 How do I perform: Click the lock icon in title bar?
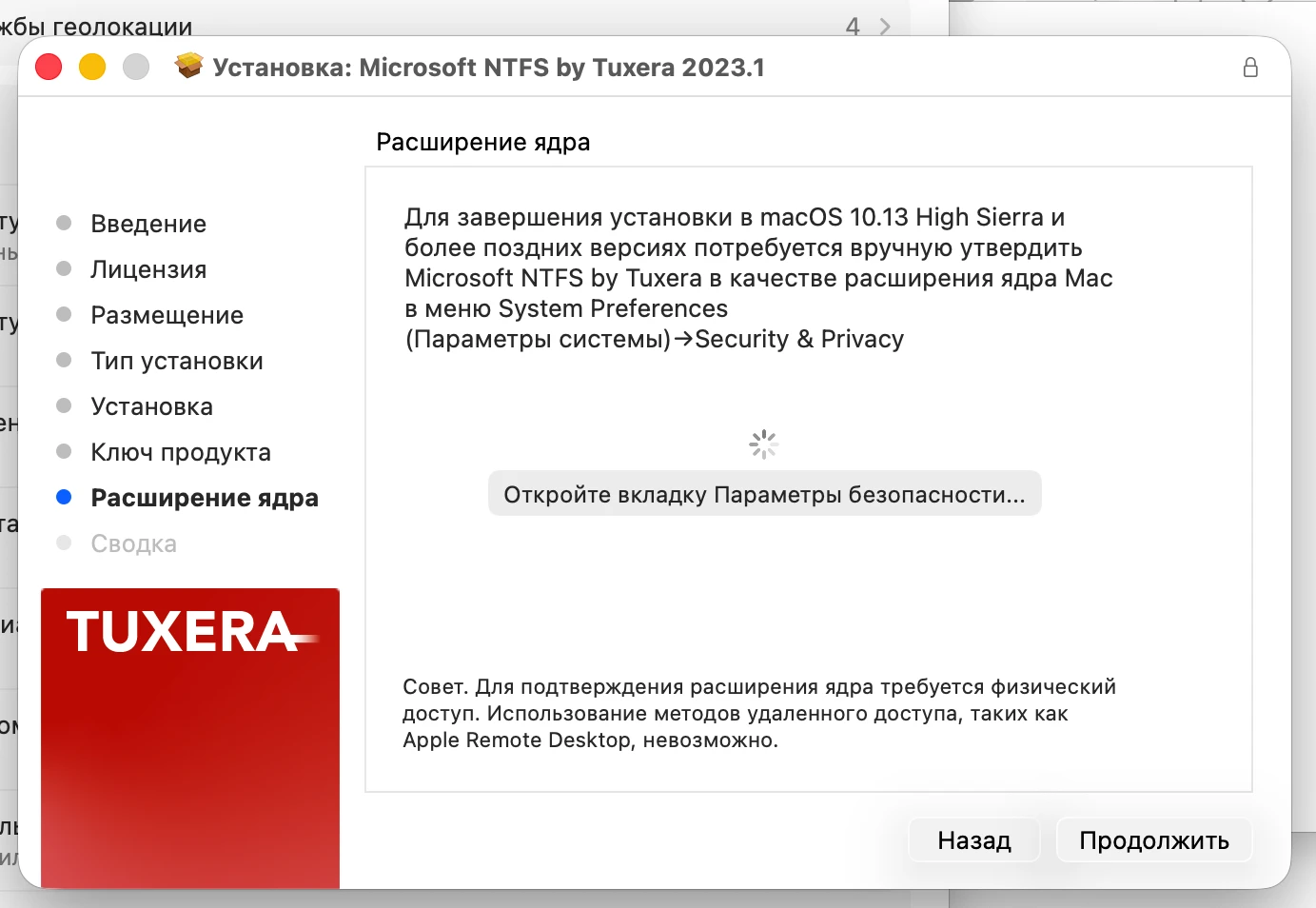tap(1250, 67)
